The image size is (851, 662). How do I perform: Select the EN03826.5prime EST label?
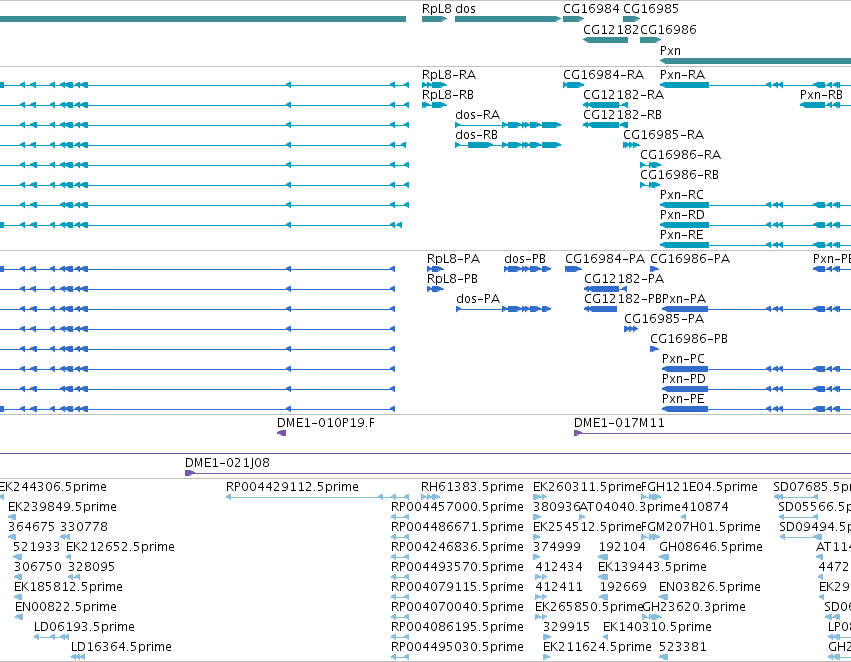coord(709,588)
